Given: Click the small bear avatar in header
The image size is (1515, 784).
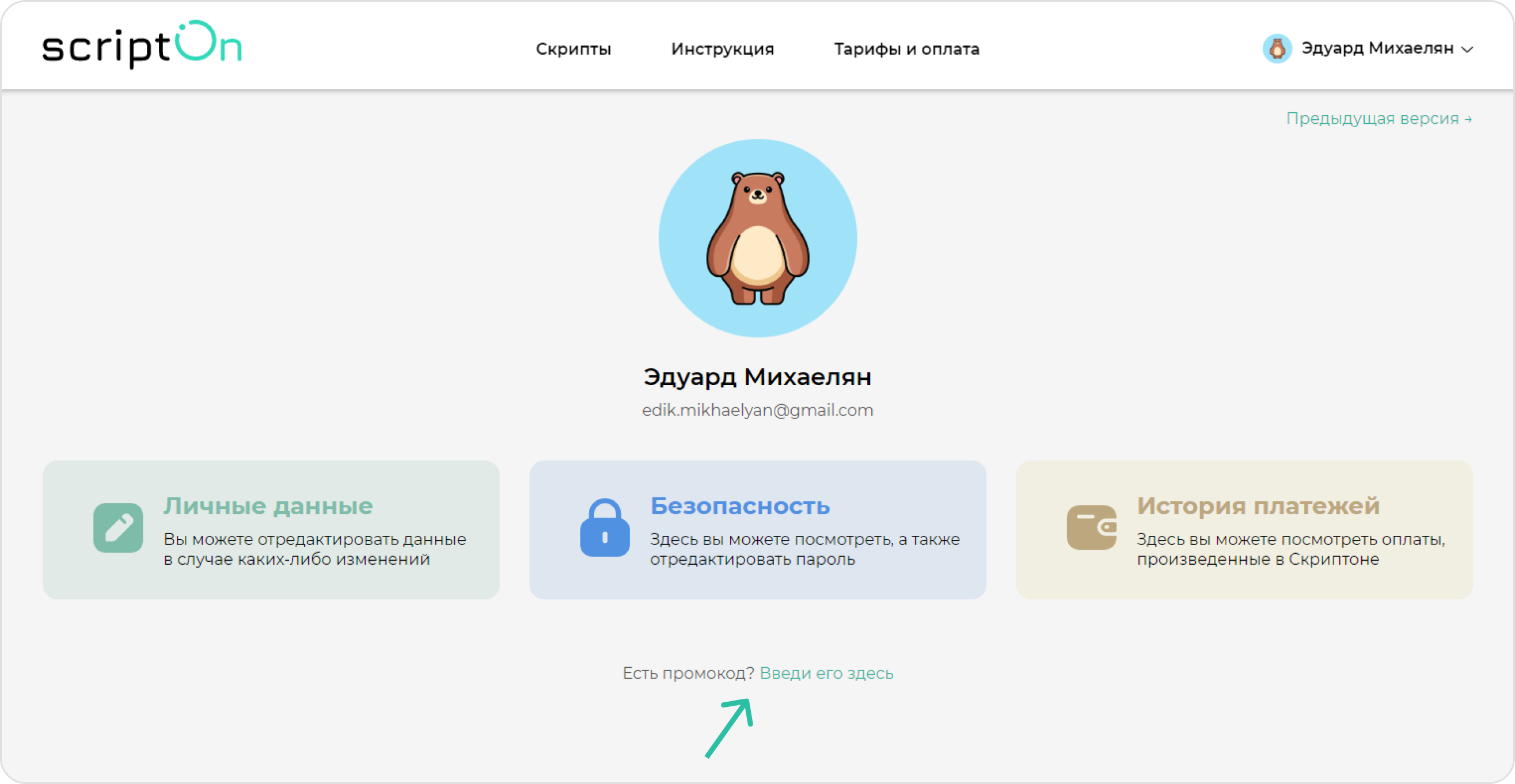Looking at the screenshot, I should tap(1277, 48).
